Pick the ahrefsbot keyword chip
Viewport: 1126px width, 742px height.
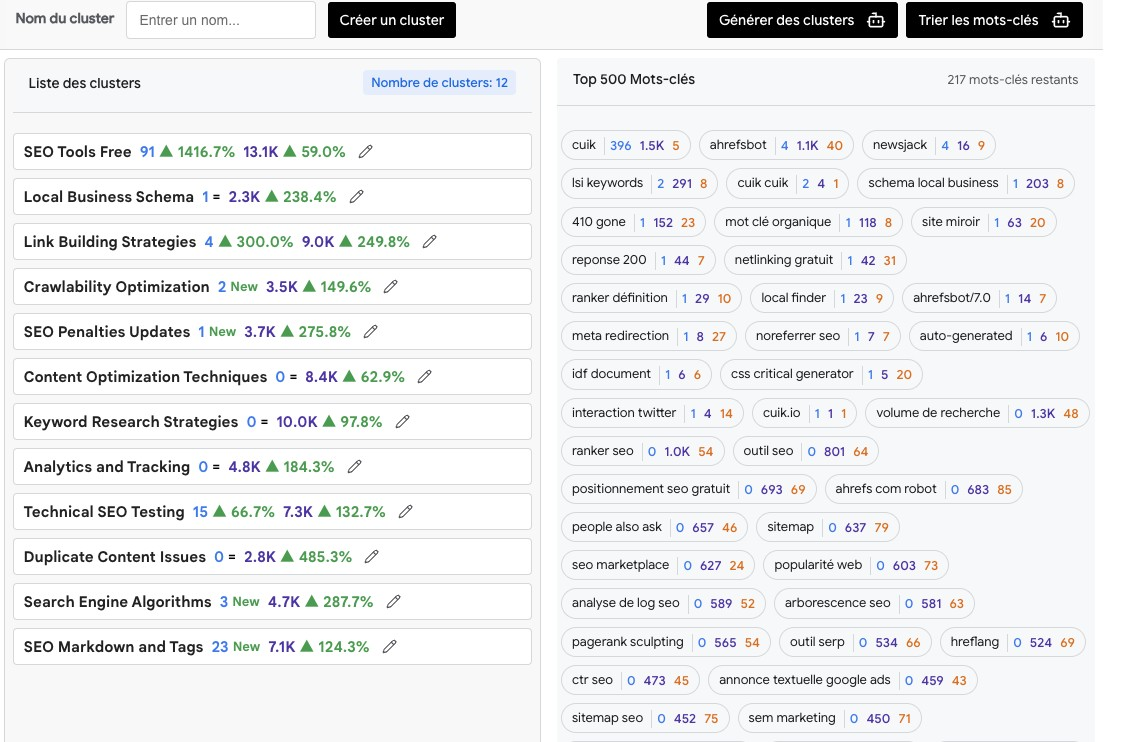coord(776,145)
